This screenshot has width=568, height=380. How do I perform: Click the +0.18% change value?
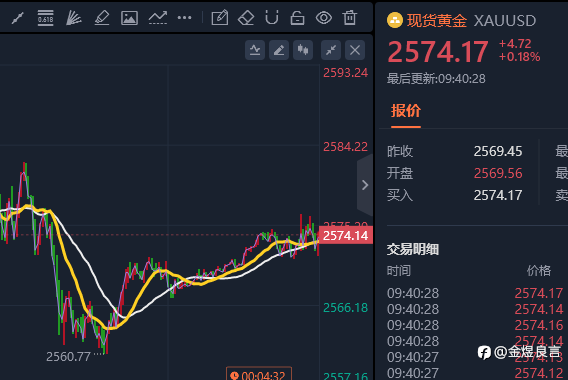[x=519, y=57]
